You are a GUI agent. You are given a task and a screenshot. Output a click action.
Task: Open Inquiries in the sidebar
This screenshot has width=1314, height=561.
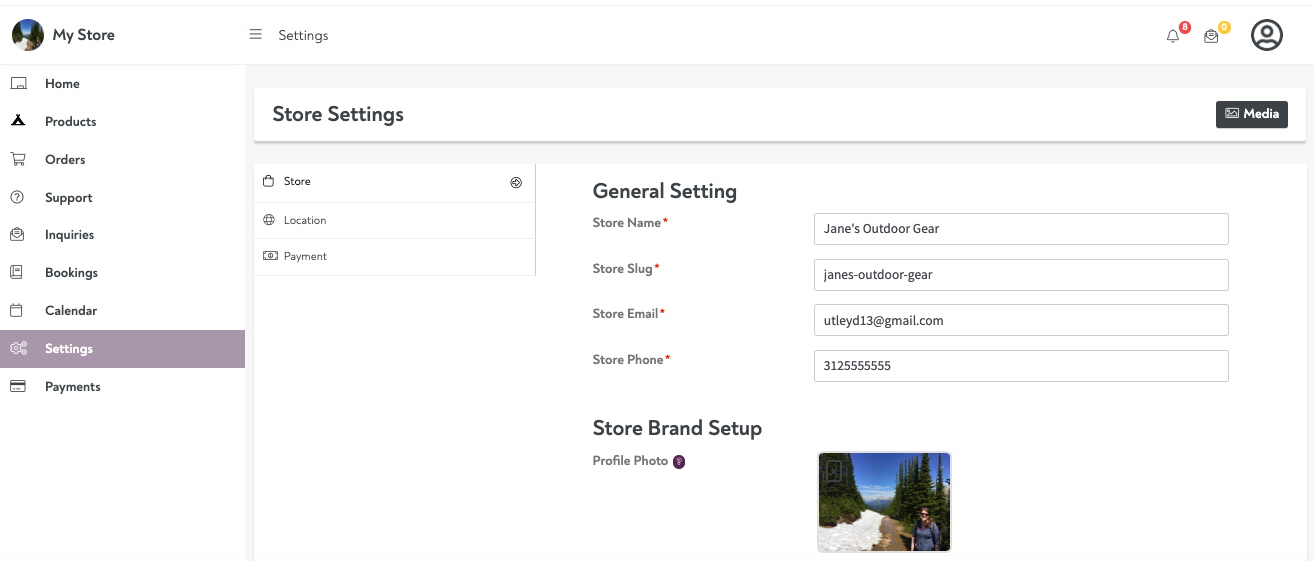(69, 235)
